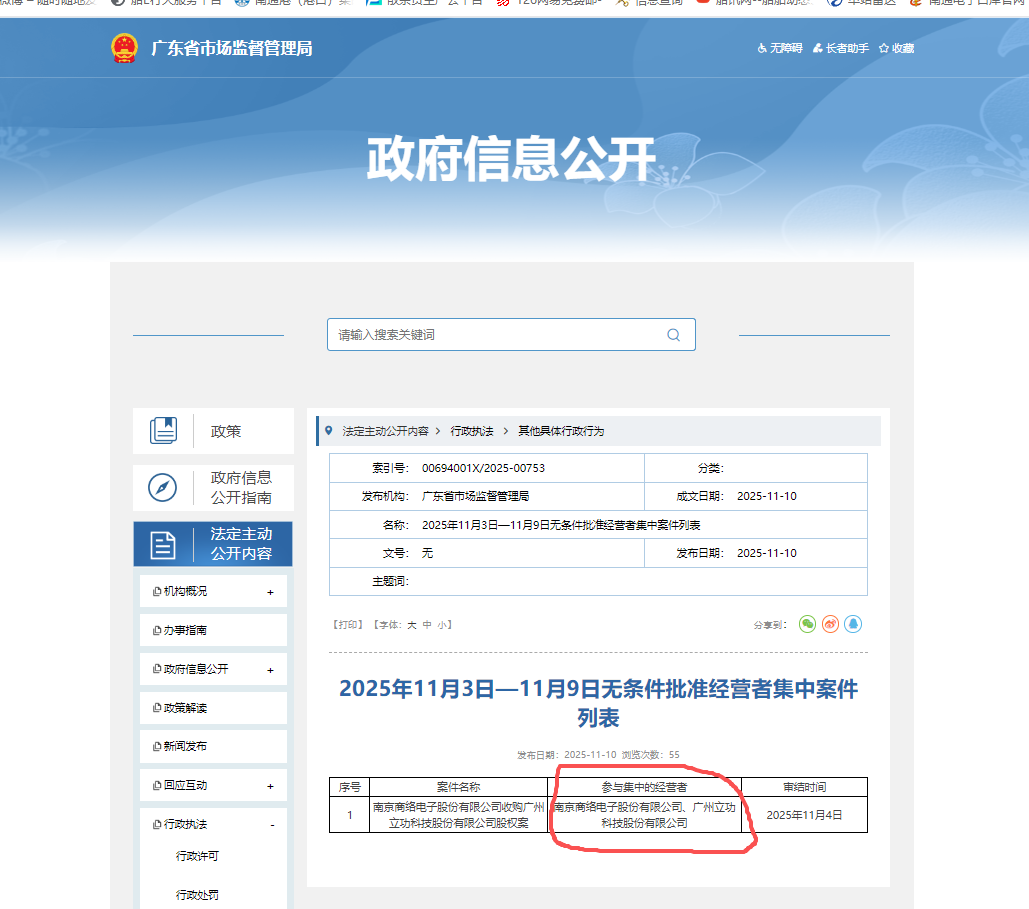Open the 行政许可 sub-item

197,856
